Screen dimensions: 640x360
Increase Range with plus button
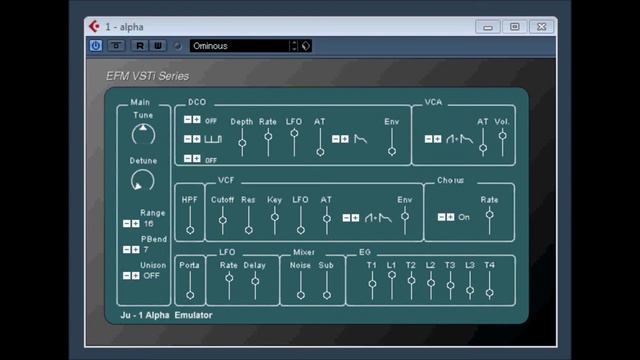(x=136, y=224)
